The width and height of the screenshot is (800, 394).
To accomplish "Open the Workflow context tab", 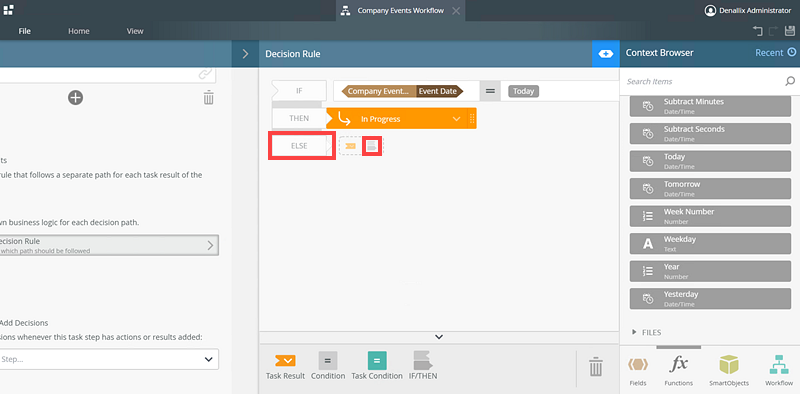I will pos(779,371).
